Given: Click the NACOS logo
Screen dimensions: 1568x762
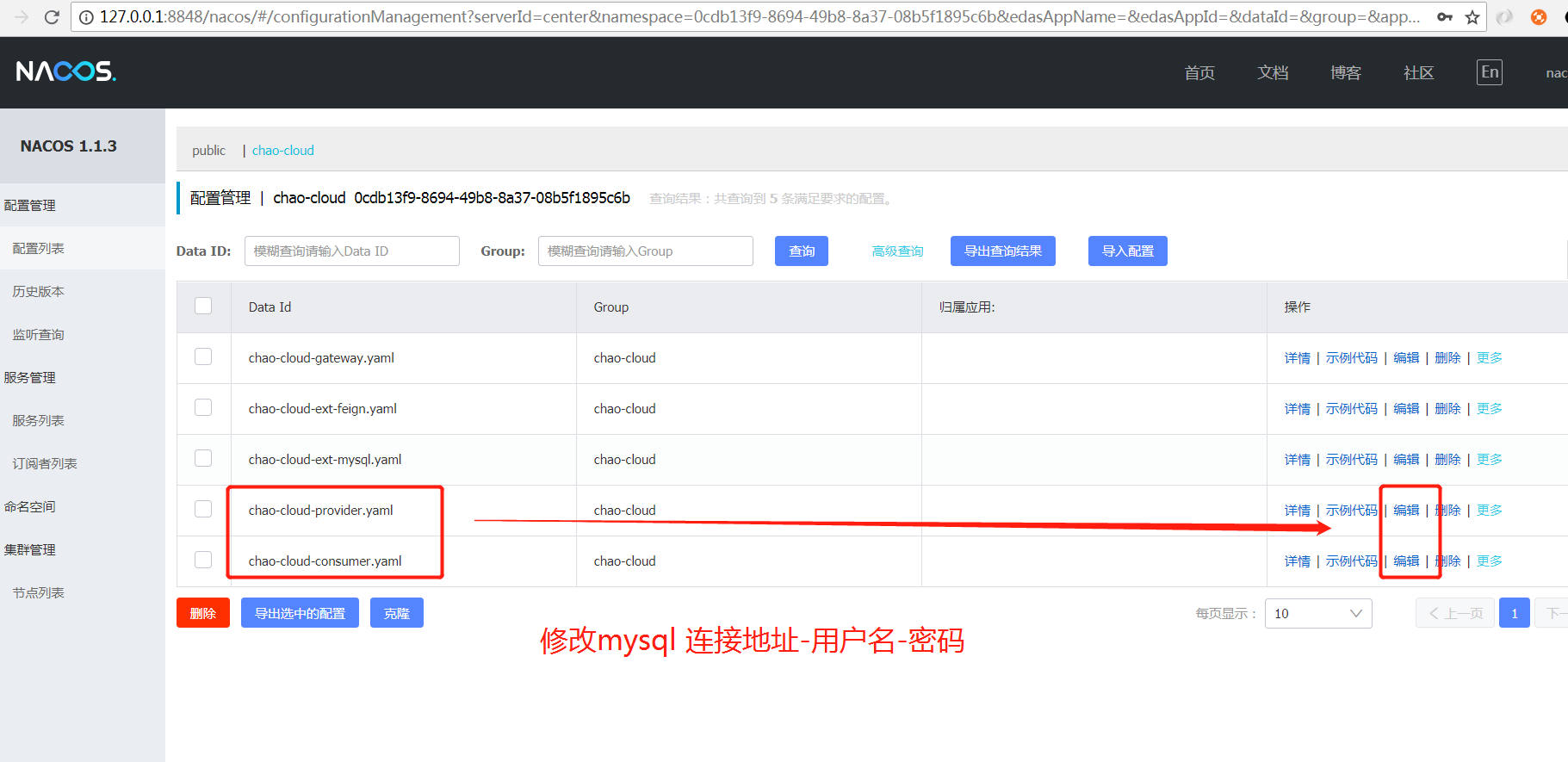Looking at the screenshot, I should coord(65,71).
